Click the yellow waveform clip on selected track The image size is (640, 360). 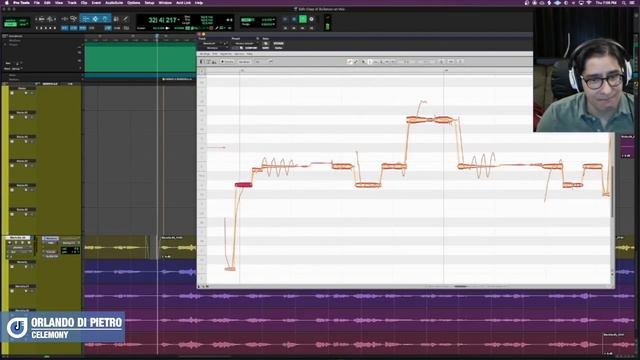(x=116, y=247)
